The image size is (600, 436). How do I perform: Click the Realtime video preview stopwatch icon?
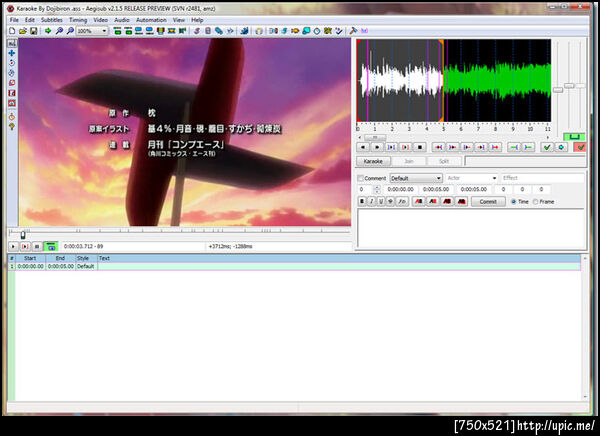[x=12, y=117]
